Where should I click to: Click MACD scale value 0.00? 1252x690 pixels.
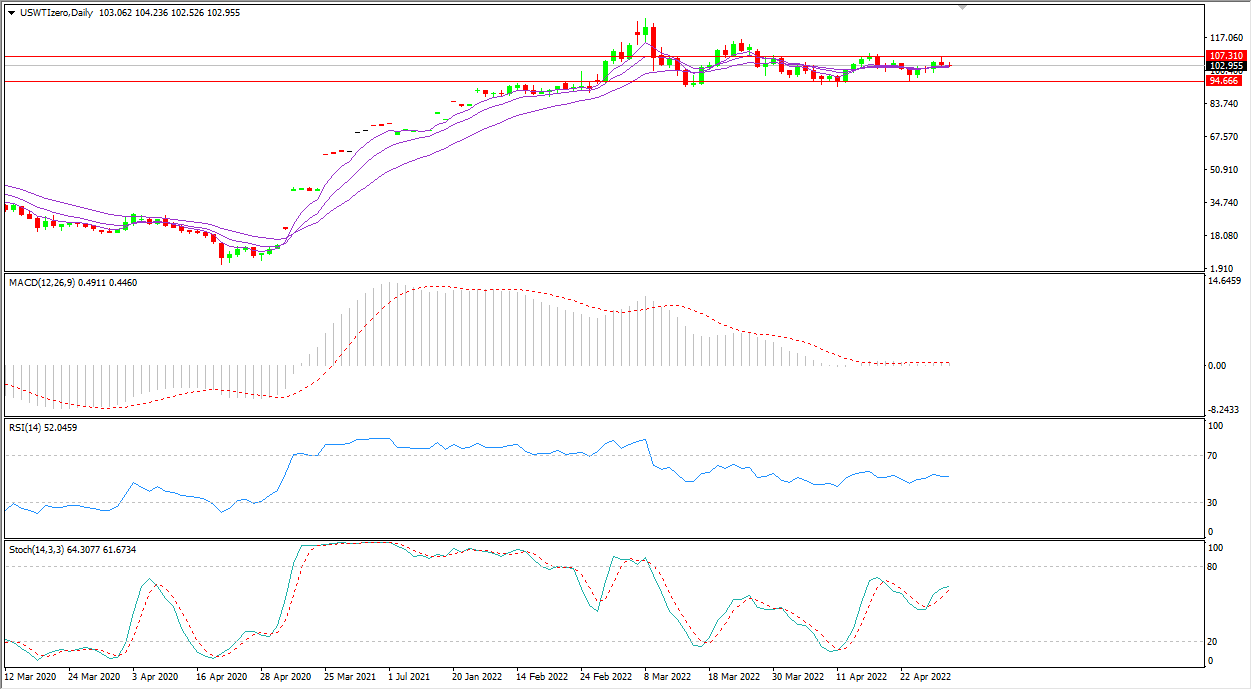point(1218,366)
